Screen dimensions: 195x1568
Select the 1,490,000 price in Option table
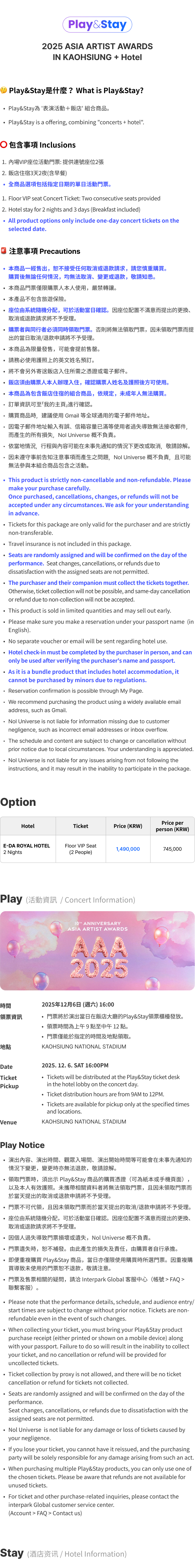coord(128,849)
